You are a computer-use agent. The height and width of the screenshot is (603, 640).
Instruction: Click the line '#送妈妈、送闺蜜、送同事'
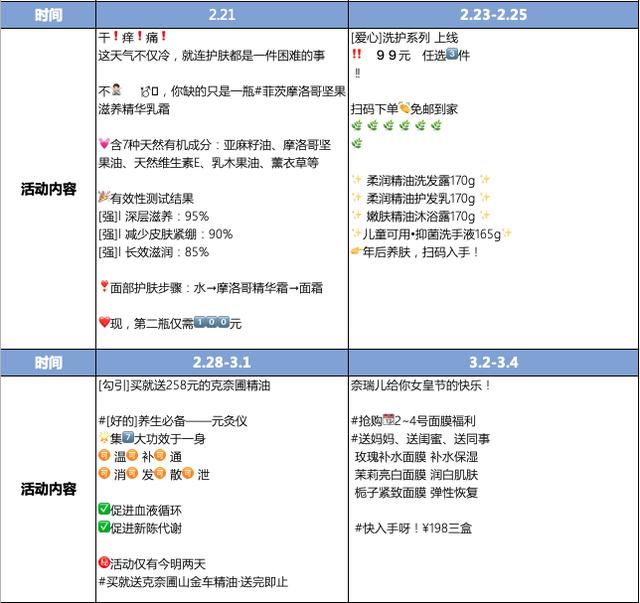[420, 439]
